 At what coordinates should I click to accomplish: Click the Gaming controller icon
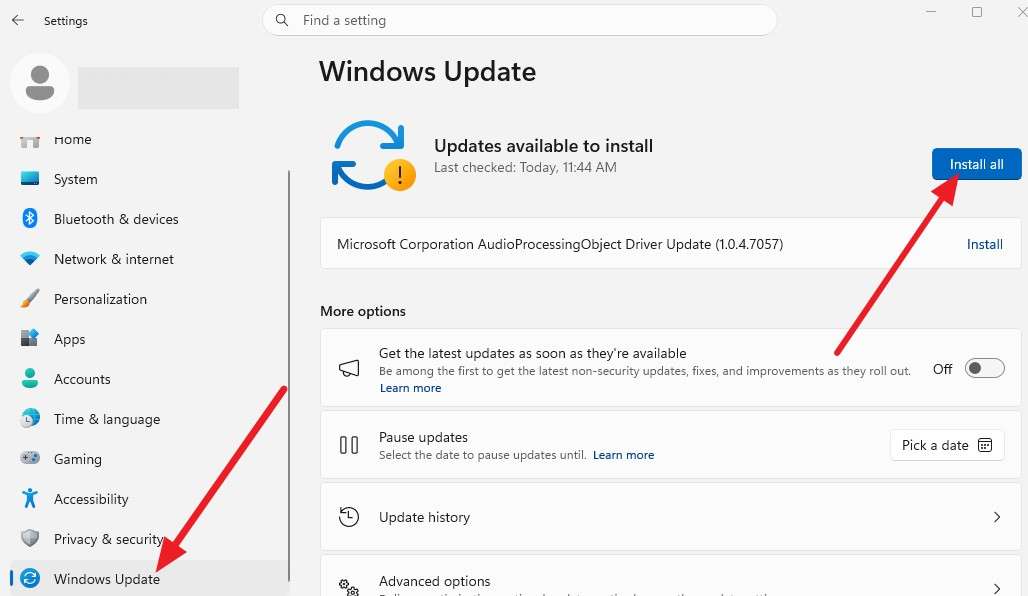point(30,458)
